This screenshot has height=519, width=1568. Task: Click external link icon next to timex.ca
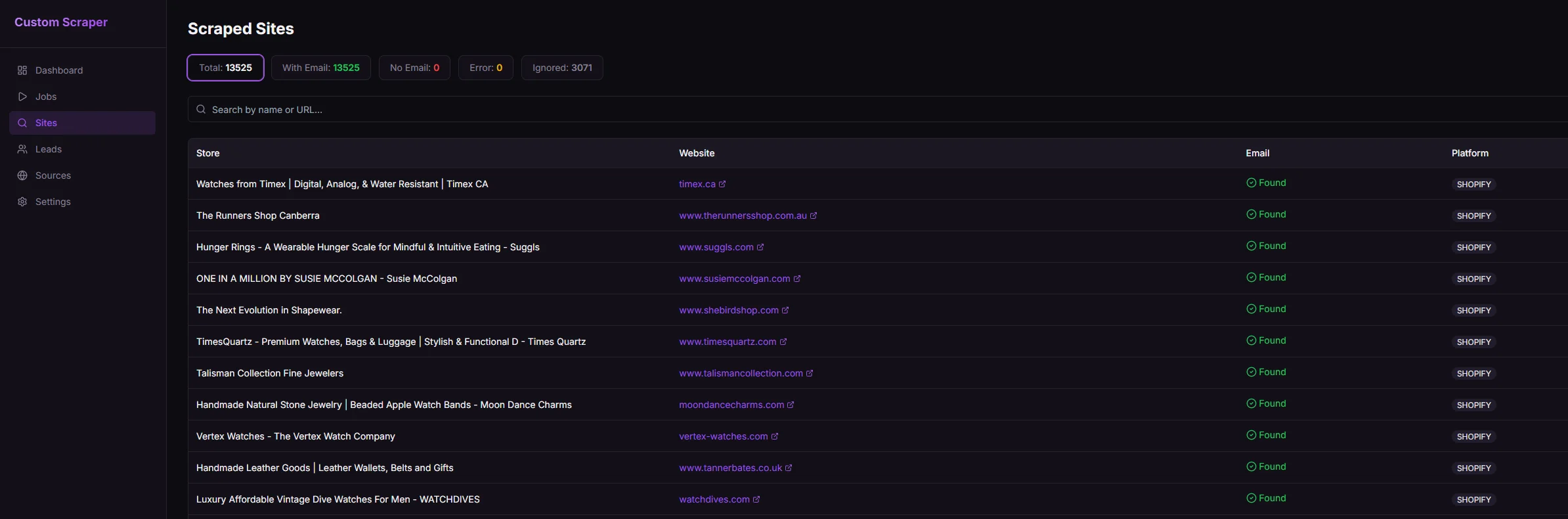coord(722,184)
